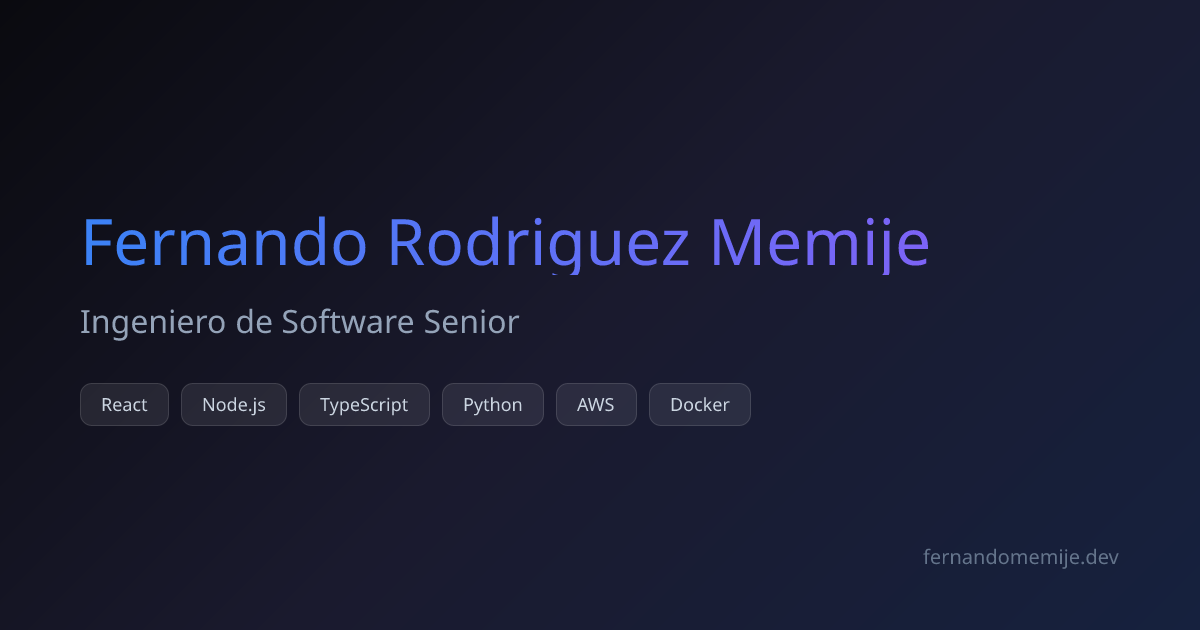Select the Node.js tag
This screenshot has width=1200, height=630.
[x=234, y=405]
